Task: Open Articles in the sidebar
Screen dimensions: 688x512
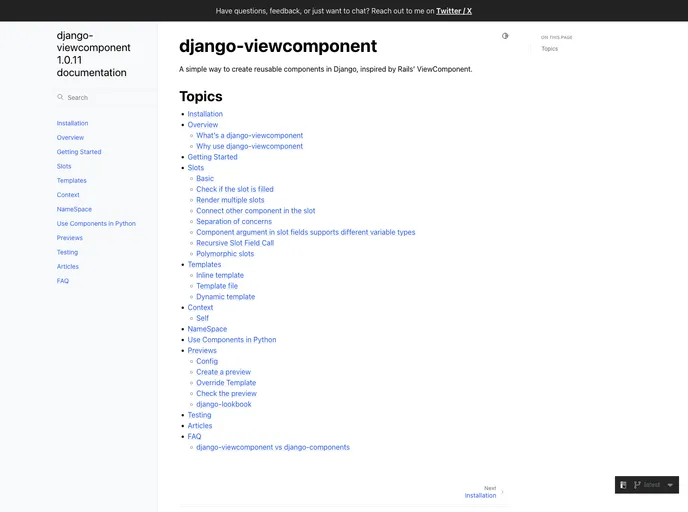Action: tap(68, 266)
